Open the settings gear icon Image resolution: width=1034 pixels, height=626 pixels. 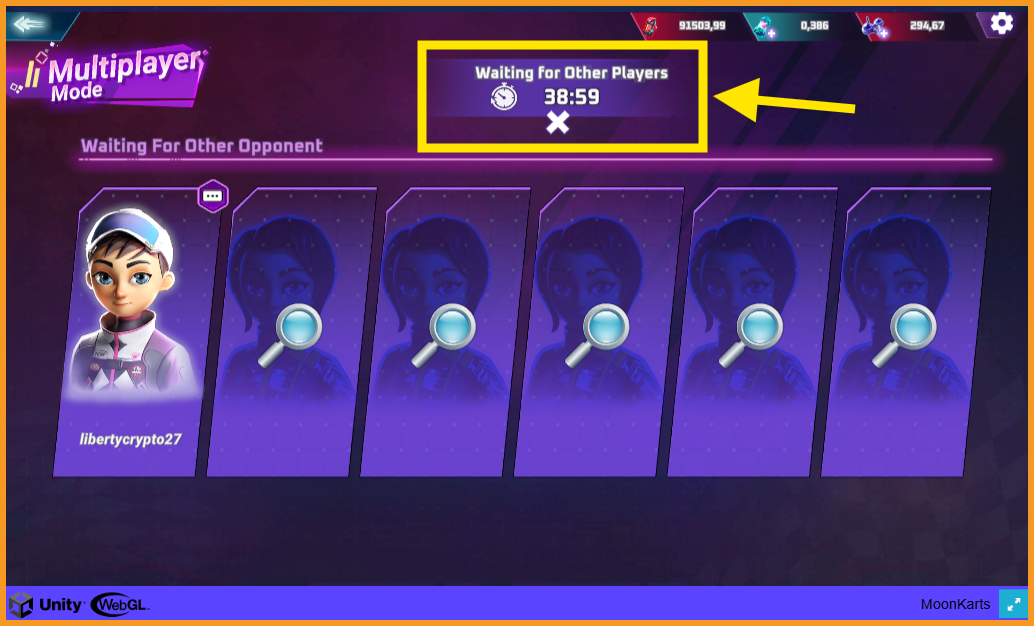tap(1002, 24)
